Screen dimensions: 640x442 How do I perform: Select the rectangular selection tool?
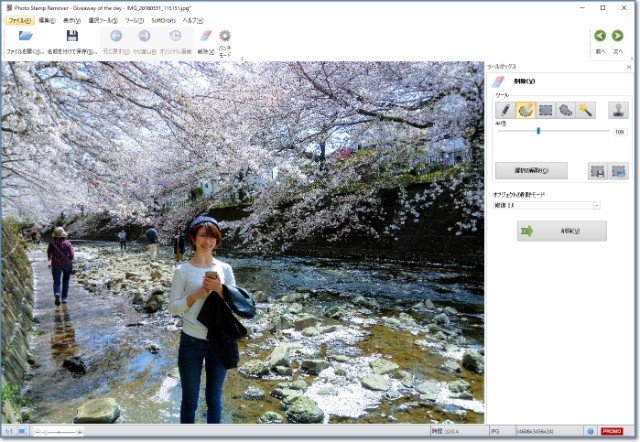[545, 109]
